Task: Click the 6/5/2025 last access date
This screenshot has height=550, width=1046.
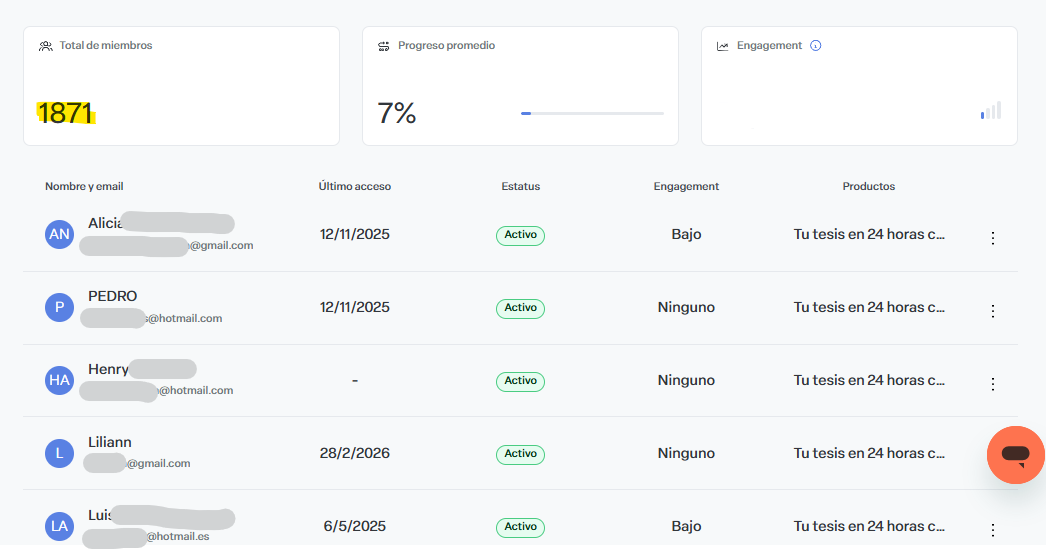Action: click(354, 526)
